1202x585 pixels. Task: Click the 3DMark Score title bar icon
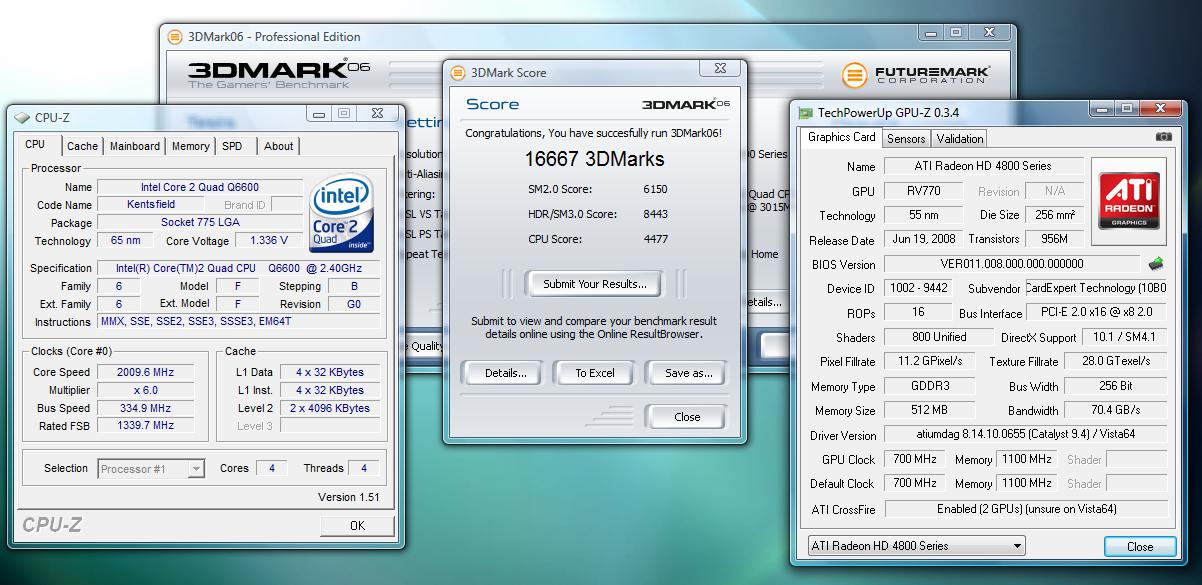(x=458, y=72)
